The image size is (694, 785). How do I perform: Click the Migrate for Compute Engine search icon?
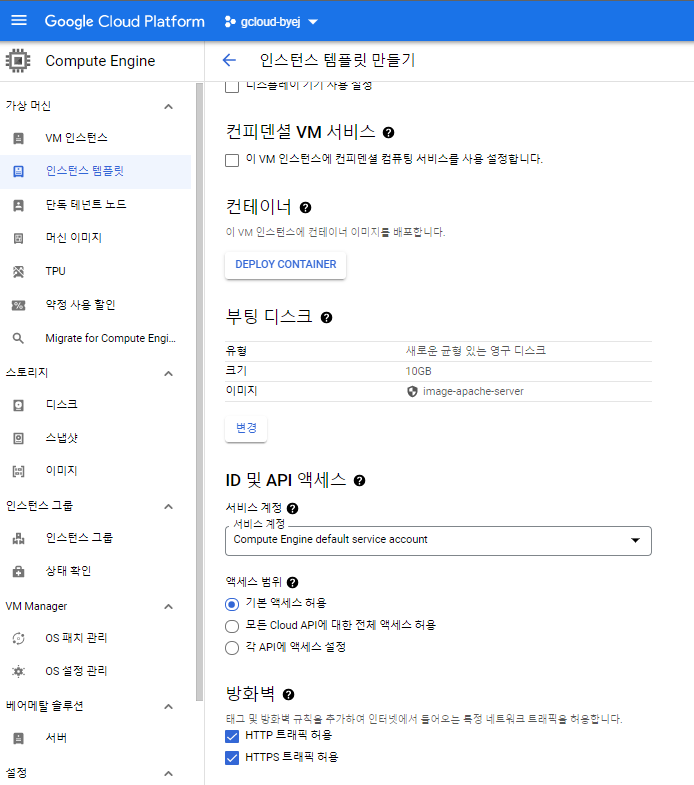pos(19,338)
